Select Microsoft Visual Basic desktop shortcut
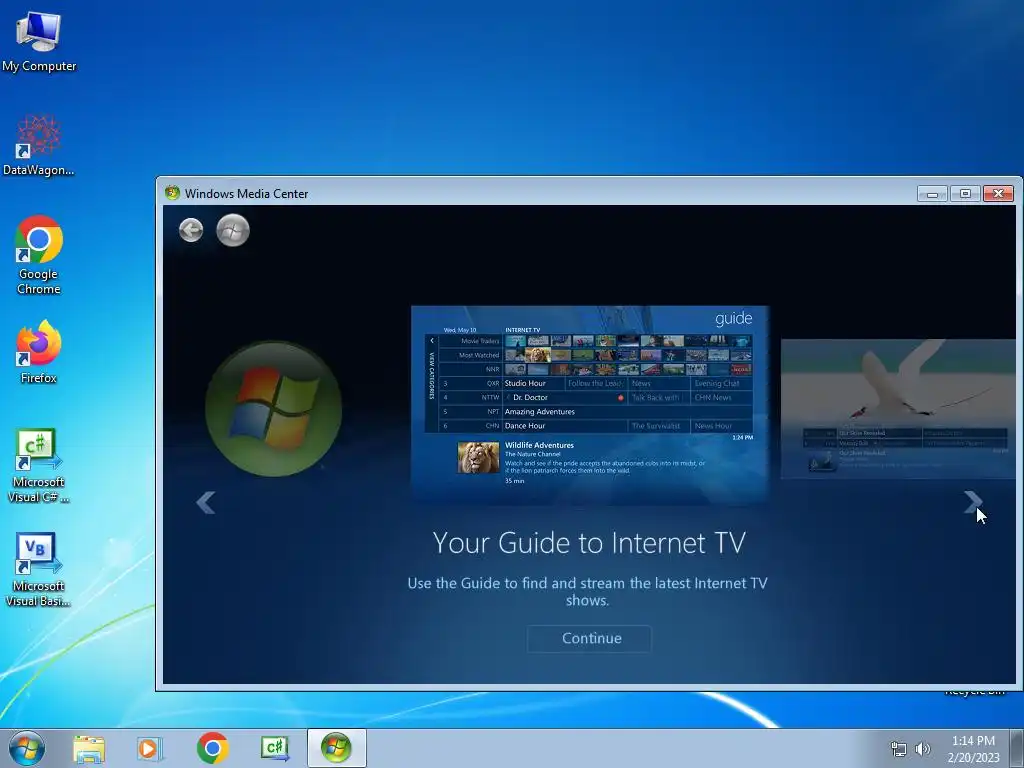This screenshot has height=768, width=1024. pos(39,569)
